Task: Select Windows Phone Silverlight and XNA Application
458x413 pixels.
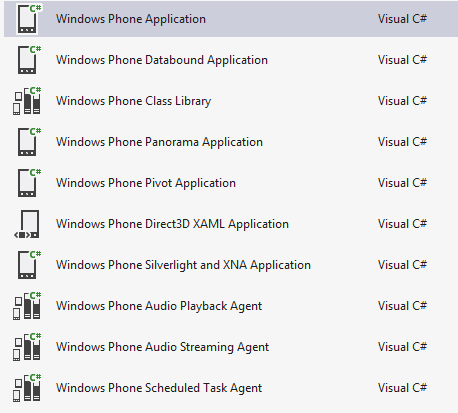Action: point(231,265)
